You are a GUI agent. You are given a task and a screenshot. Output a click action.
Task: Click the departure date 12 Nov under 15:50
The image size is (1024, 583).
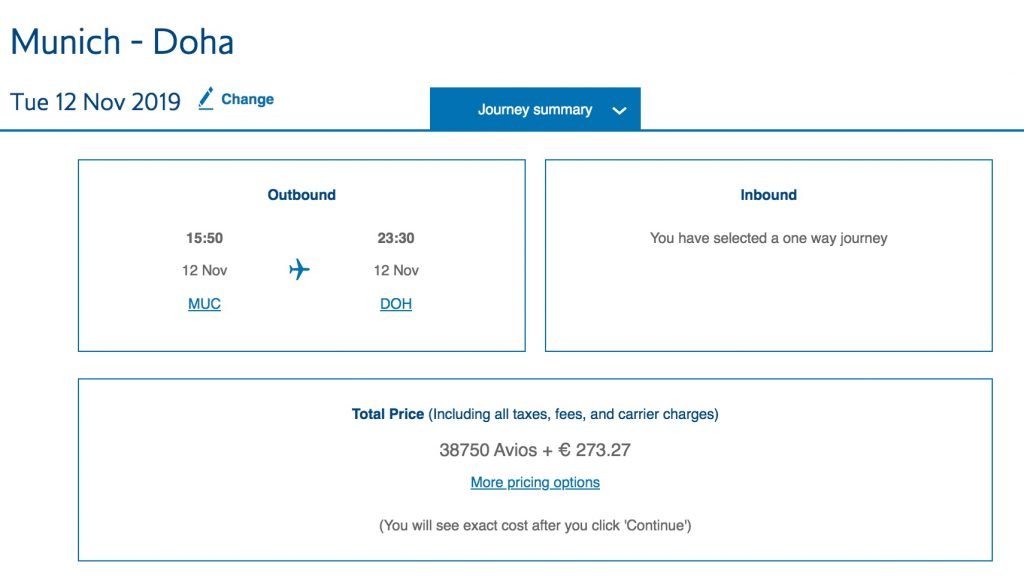(x=204, y=270)
